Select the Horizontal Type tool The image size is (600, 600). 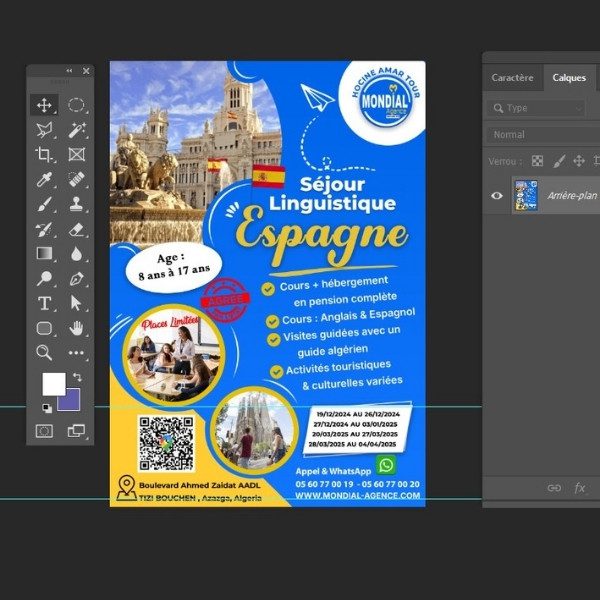pos(44,303)
